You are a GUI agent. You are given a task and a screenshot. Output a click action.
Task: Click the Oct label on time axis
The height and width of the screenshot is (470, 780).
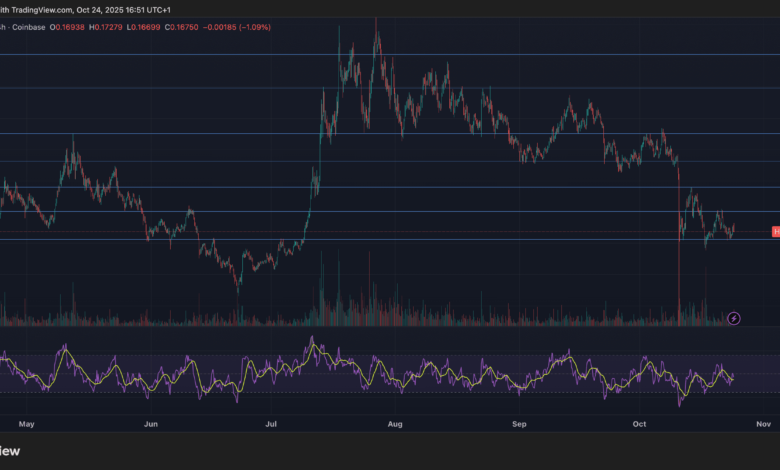tap(639, 424)
